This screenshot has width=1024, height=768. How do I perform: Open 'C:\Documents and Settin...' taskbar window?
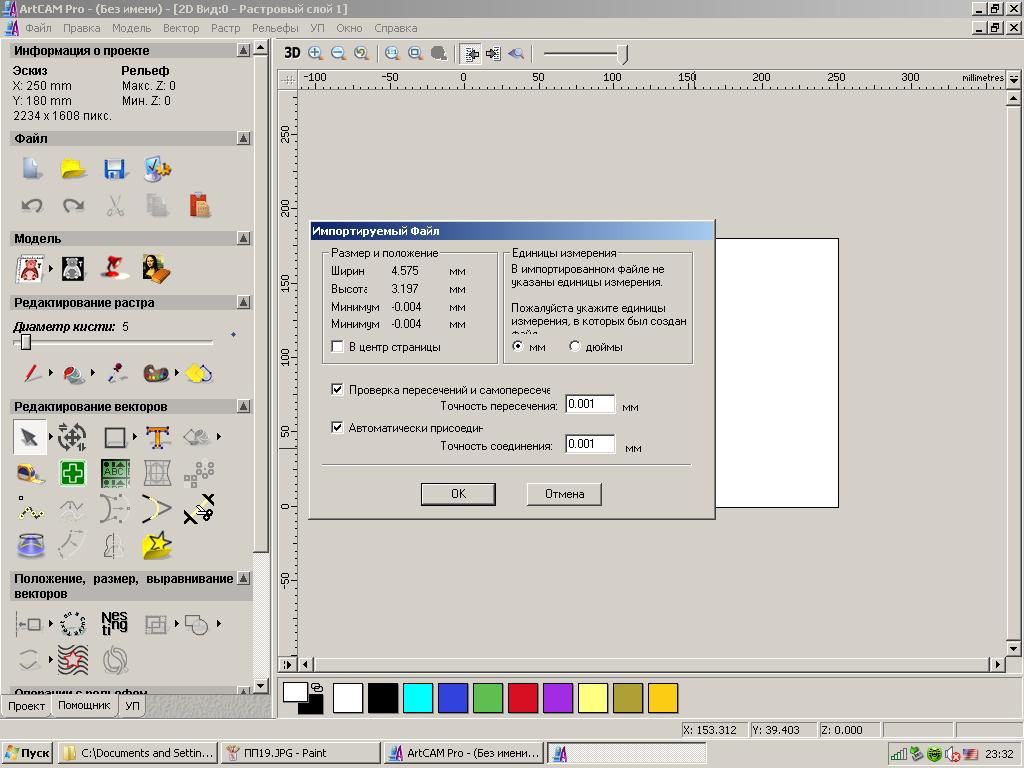point(138,753)
